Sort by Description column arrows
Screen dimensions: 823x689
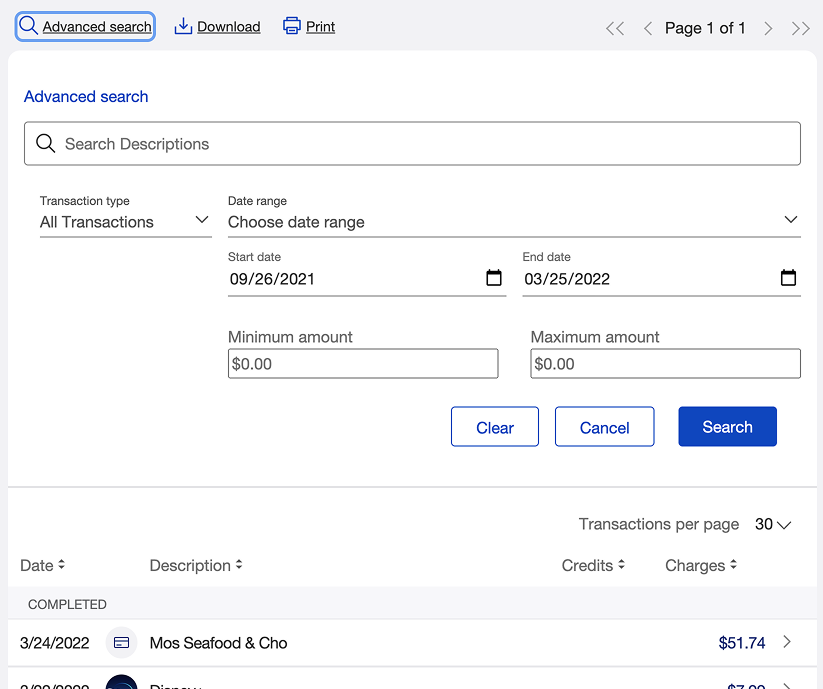(239, 565)
